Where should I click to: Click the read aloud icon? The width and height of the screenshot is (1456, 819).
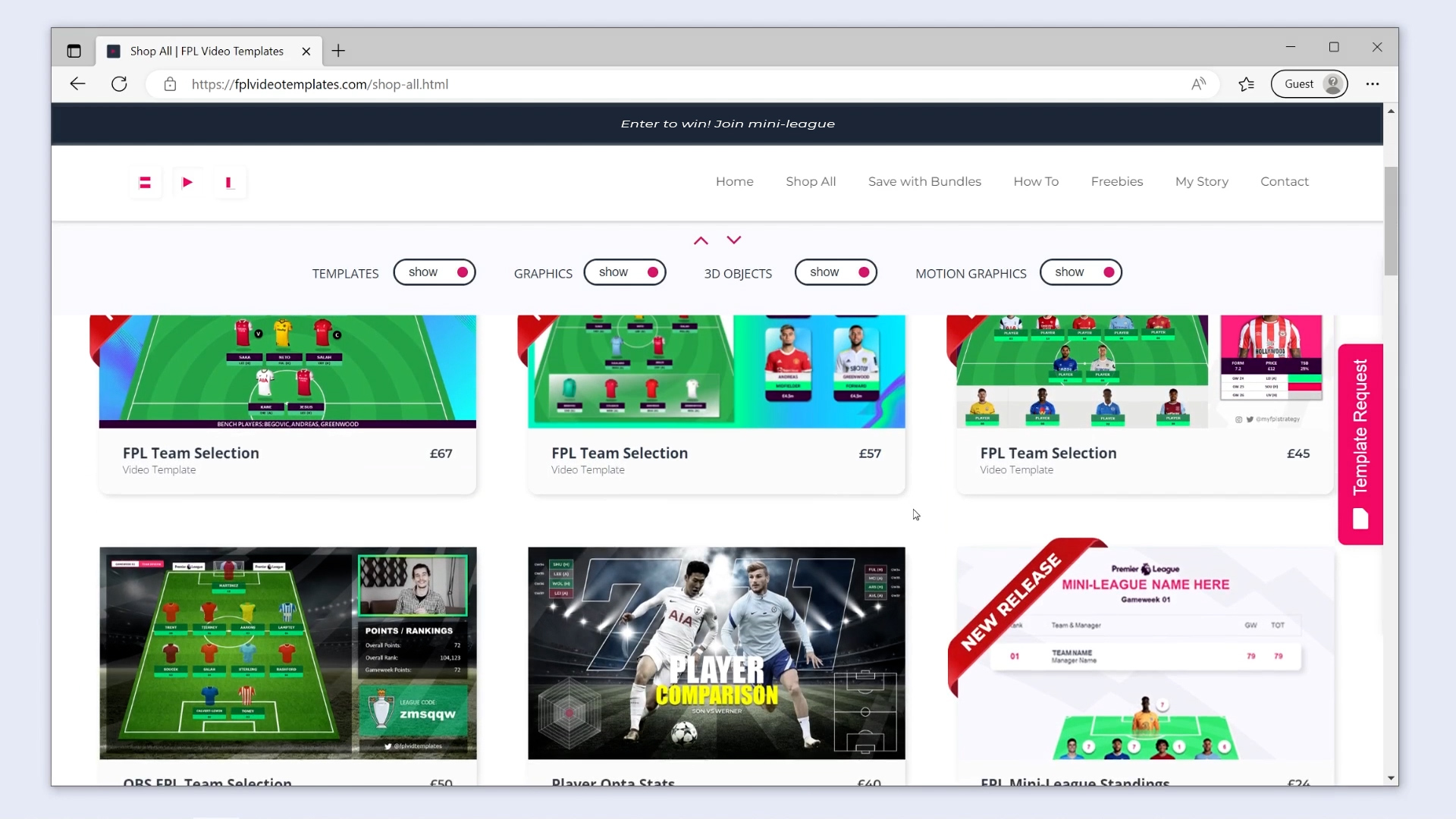pyautogui.click(x=1199, y=83)
